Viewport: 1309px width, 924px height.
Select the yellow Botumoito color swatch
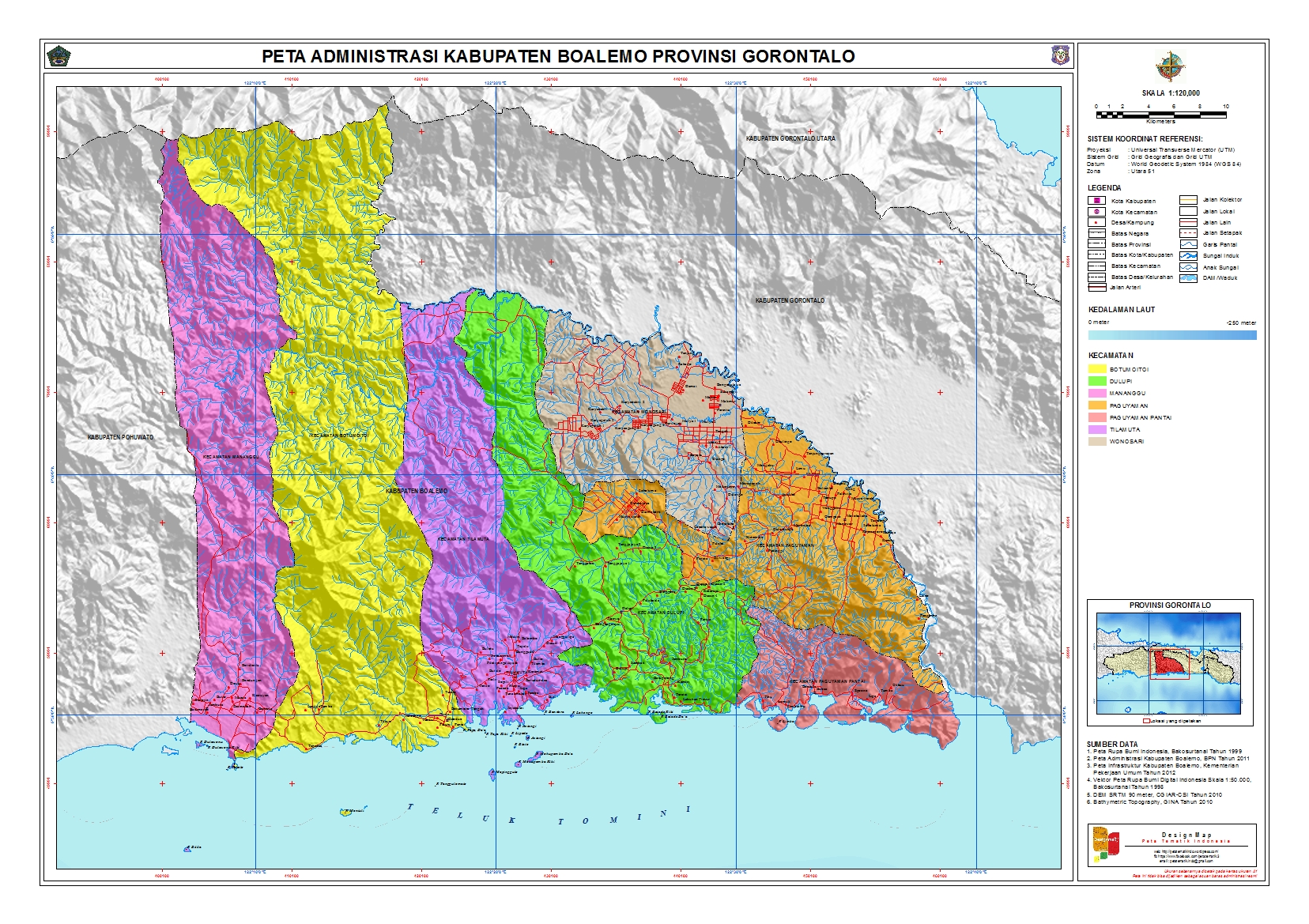point(1096,369)
